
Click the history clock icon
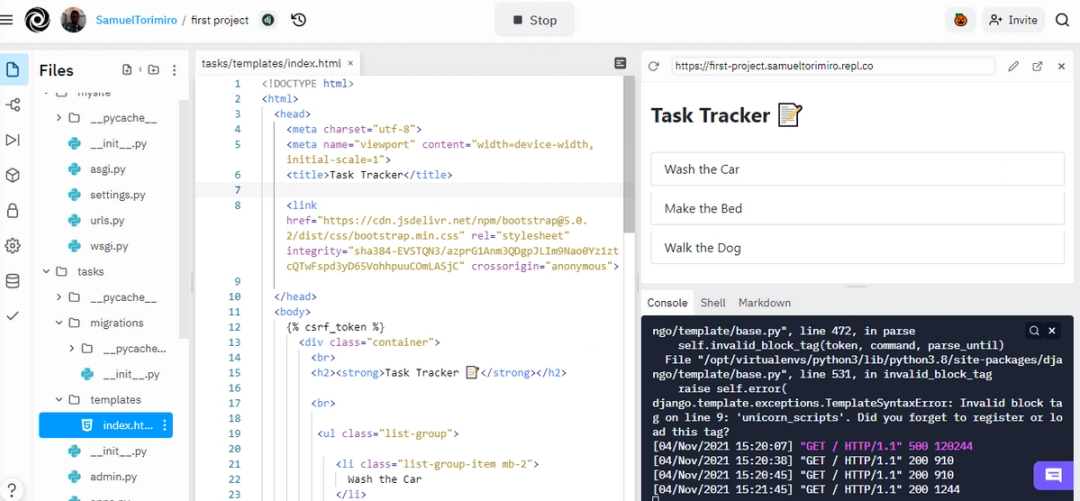coord(298,20)
